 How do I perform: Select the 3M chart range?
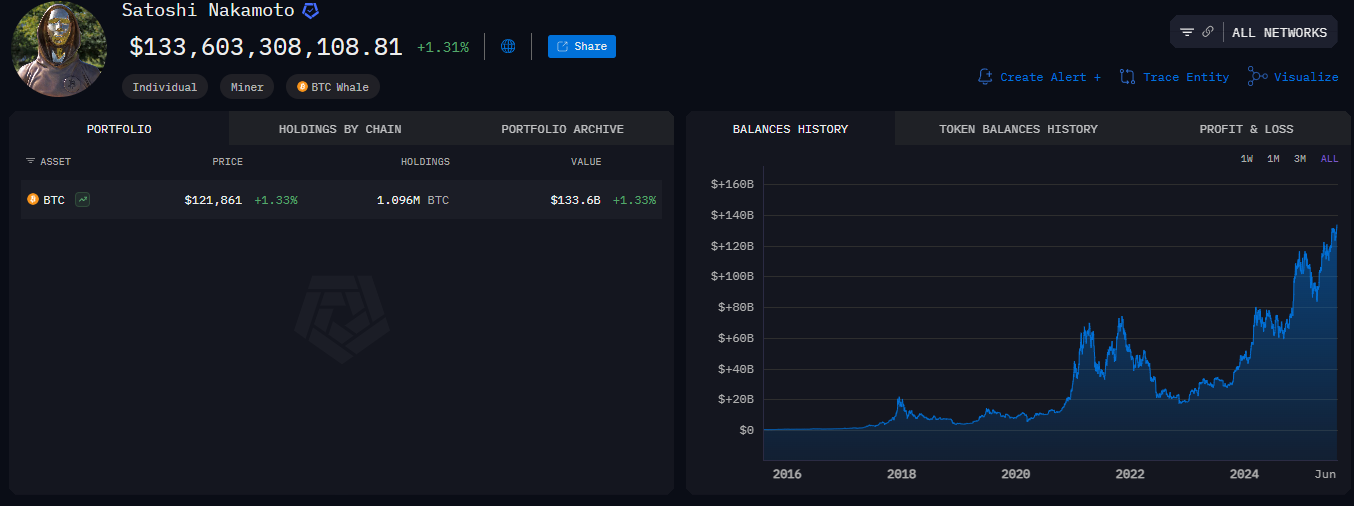(1300, 159)
